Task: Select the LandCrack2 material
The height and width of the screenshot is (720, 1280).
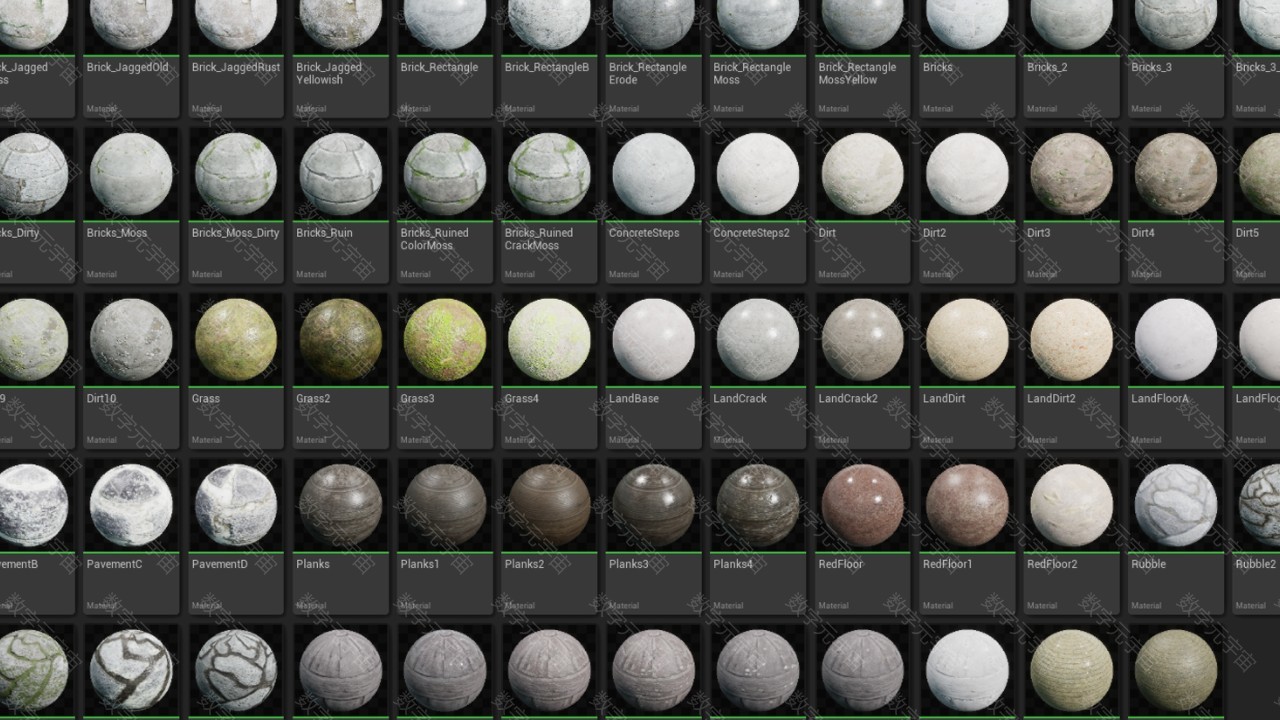Action: (x=862, y=370)
